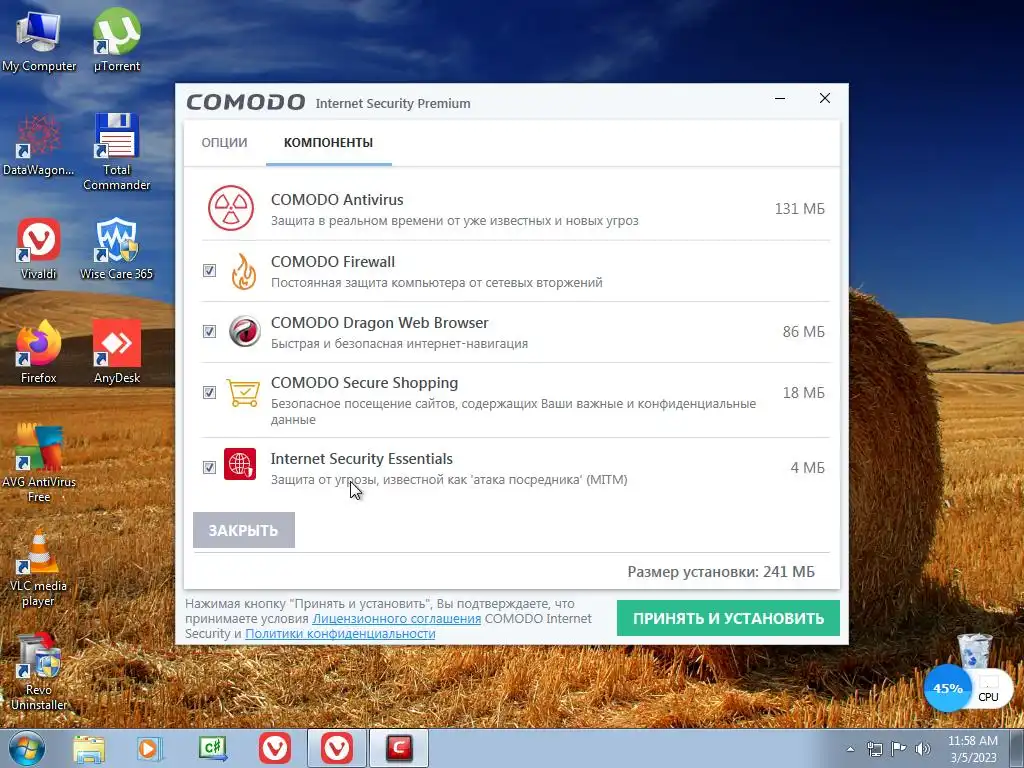Select the КОМПОНЕНТЫ tab
Image resolution: width=1024 pixels, height=768 pixels.
tap(328, 142)
